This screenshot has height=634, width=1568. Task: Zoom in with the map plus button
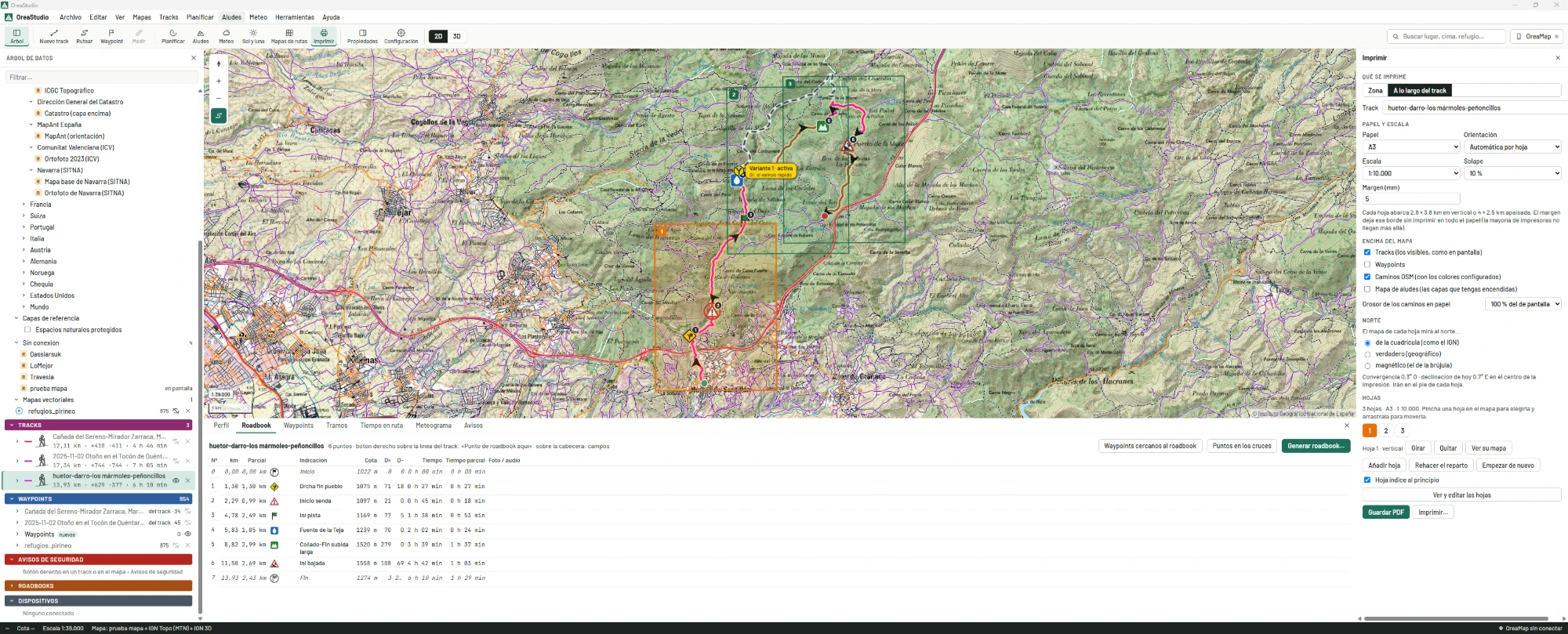[x=219, y=81]
